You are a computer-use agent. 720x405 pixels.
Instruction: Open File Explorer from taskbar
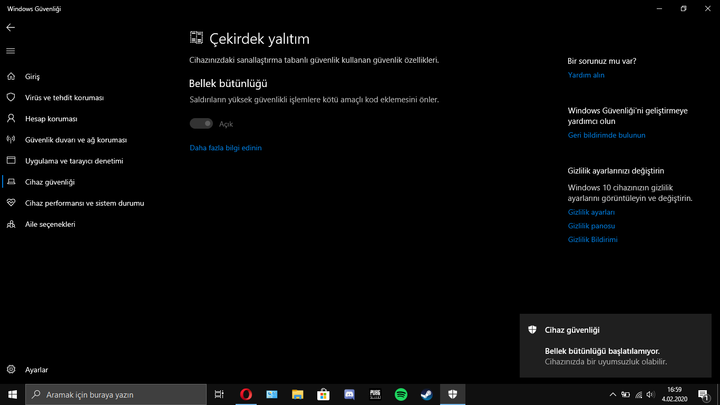pos(298,394)
